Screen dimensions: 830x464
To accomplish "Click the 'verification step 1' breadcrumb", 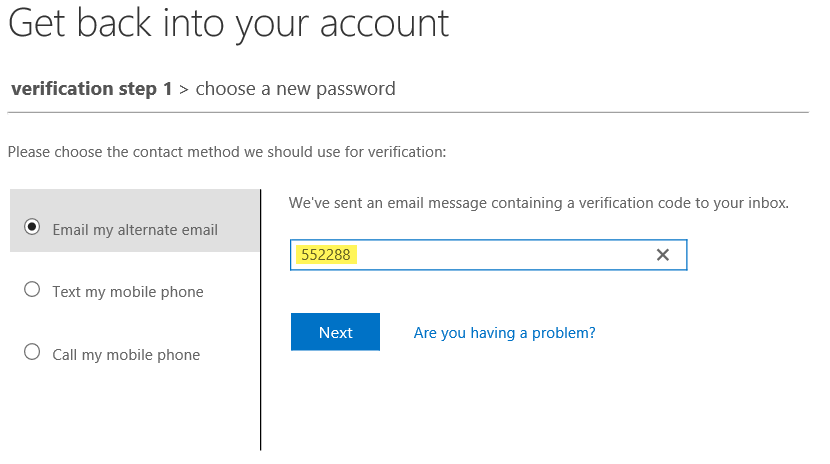I will pyautogui.click(x=91, y=89).
